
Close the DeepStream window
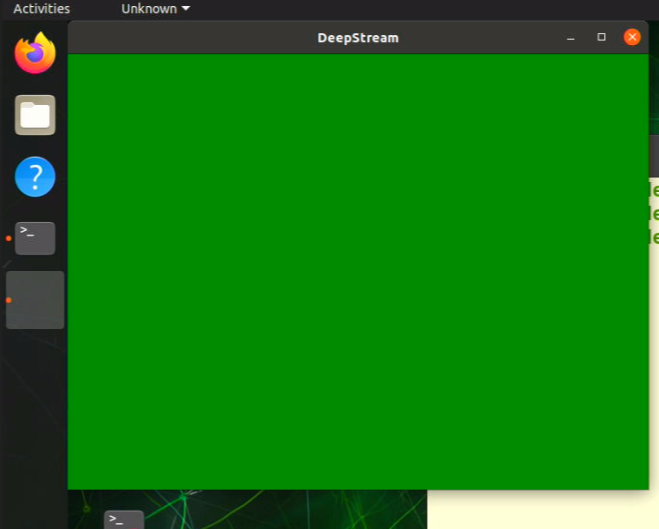point(632,37)
